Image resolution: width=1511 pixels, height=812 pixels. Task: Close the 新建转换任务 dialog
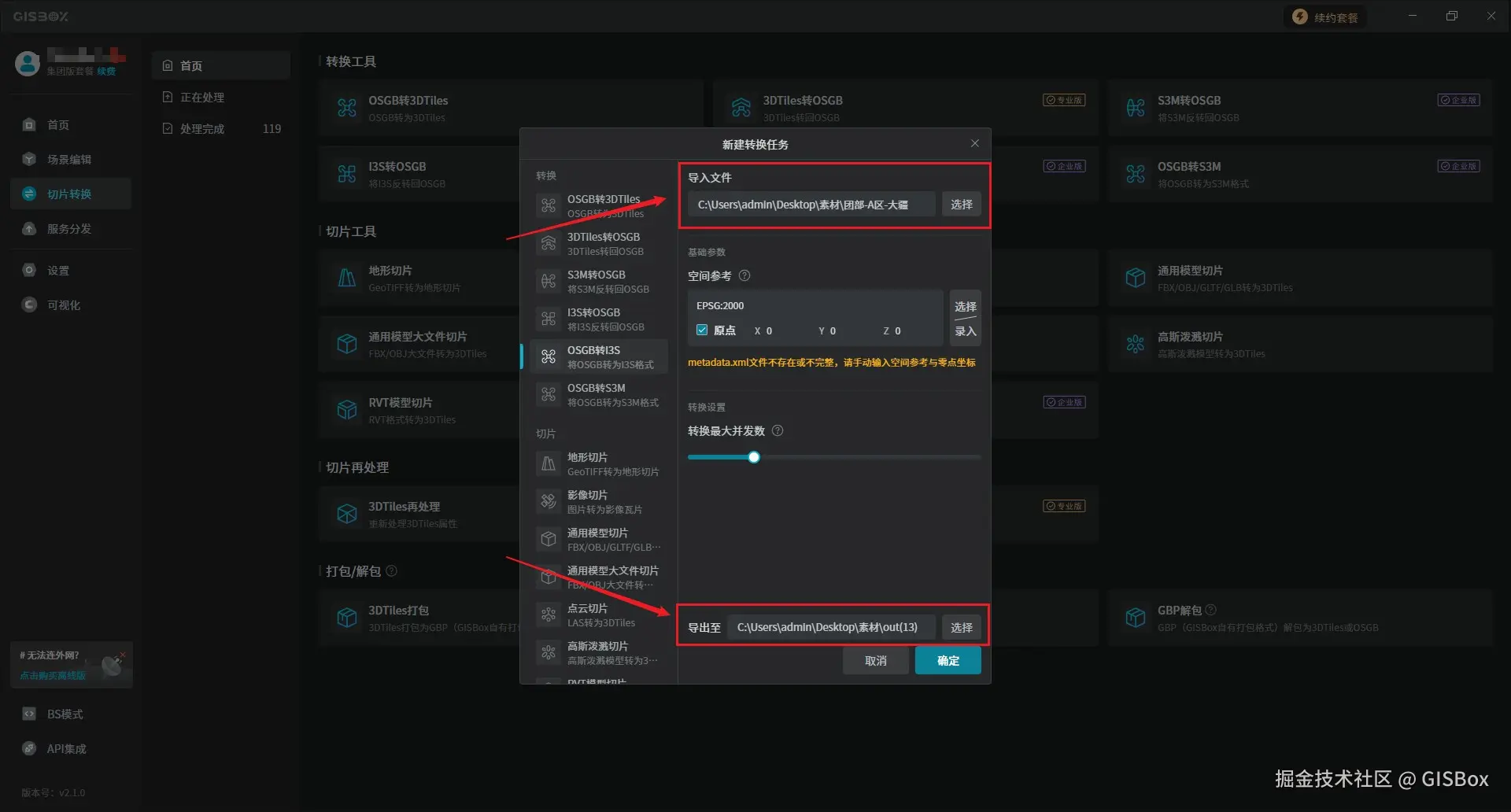975,143
